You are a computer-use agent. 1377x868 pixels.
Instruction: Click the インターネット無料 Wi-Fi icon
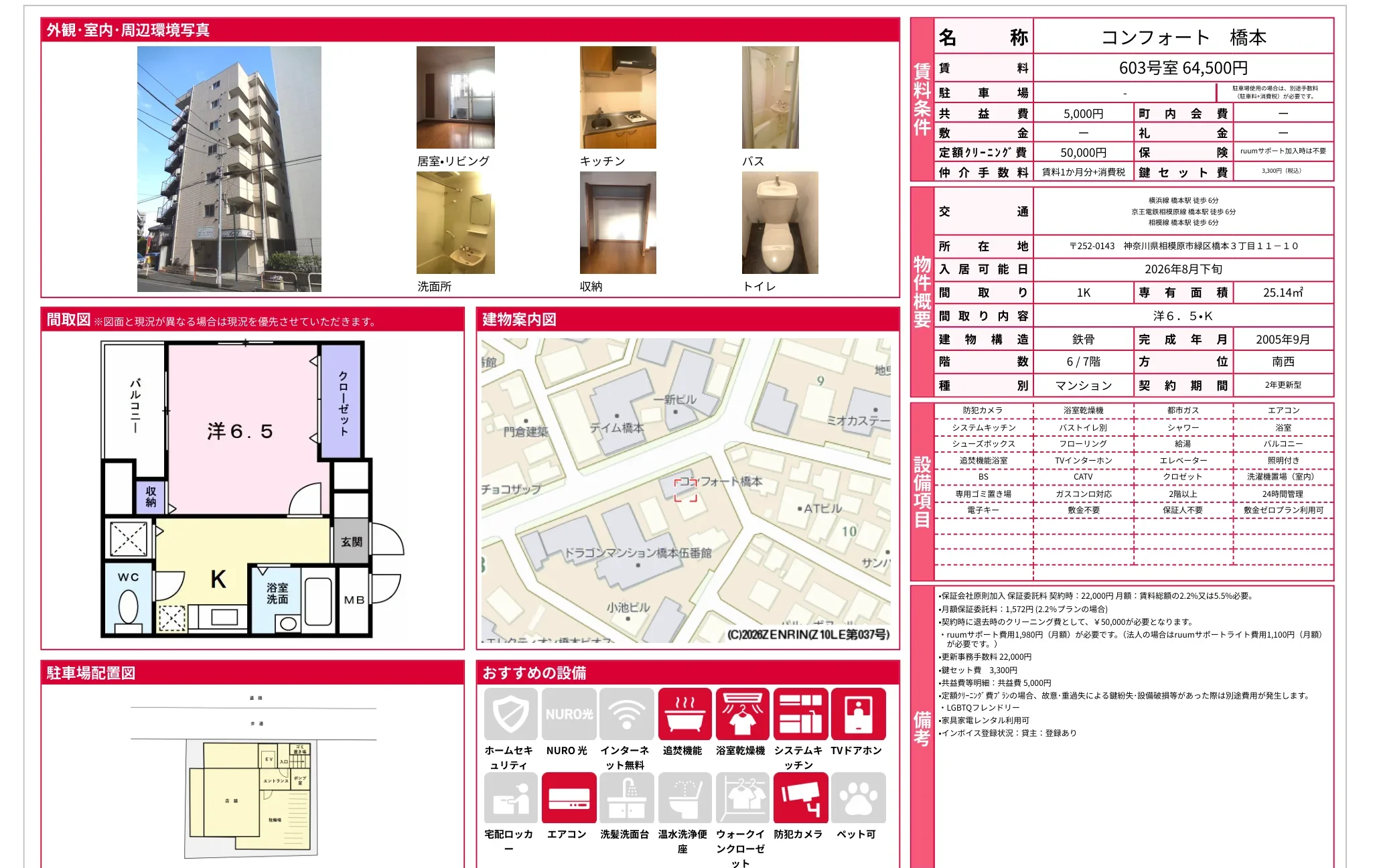point(627,714)
